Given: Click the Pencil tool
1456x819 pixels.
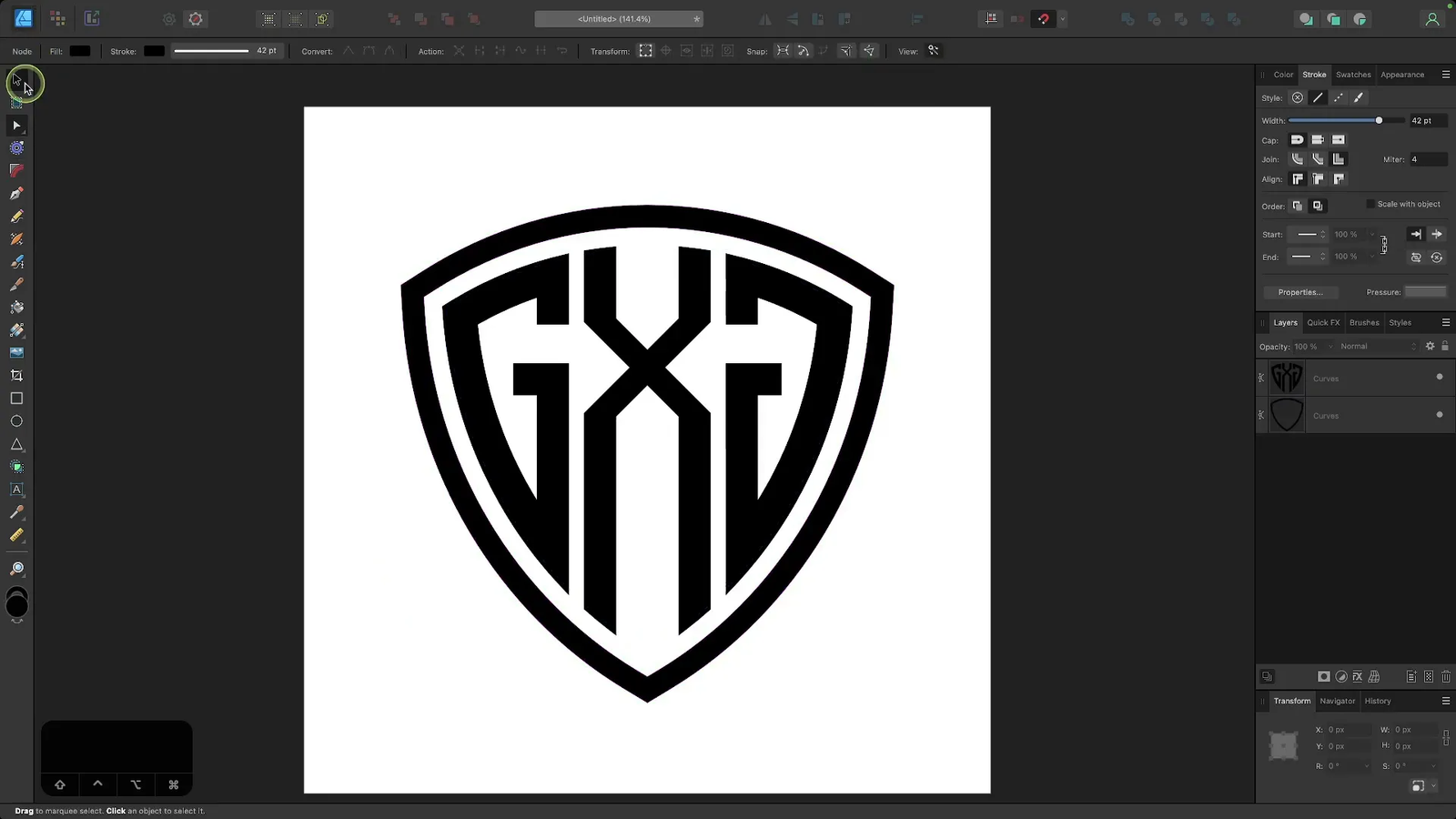Looking at the screenshot, I should [x=16, y=217].
